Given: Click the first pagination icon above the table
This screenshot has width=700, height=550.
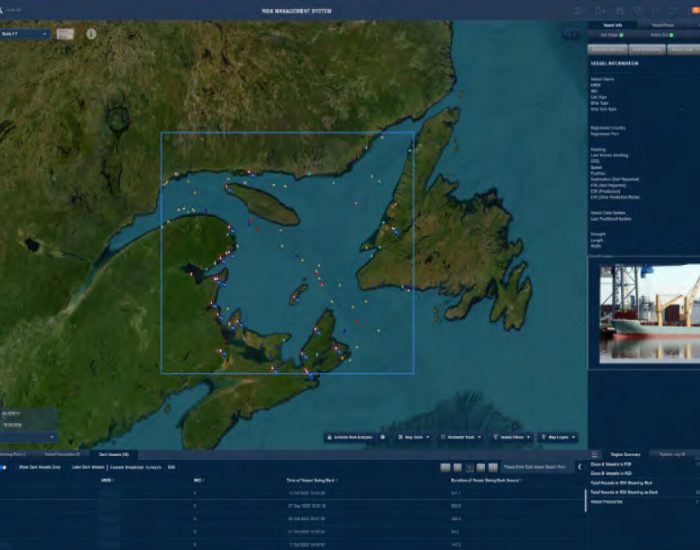Looking at the screenshot, I should tap(446, 467).
